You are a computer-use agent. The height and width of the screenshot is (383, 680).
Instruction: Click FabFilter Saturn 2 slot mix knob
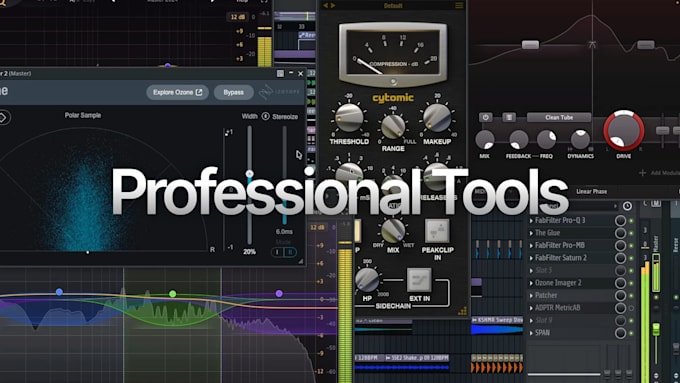pyautogui.click(x=621, y=258)
